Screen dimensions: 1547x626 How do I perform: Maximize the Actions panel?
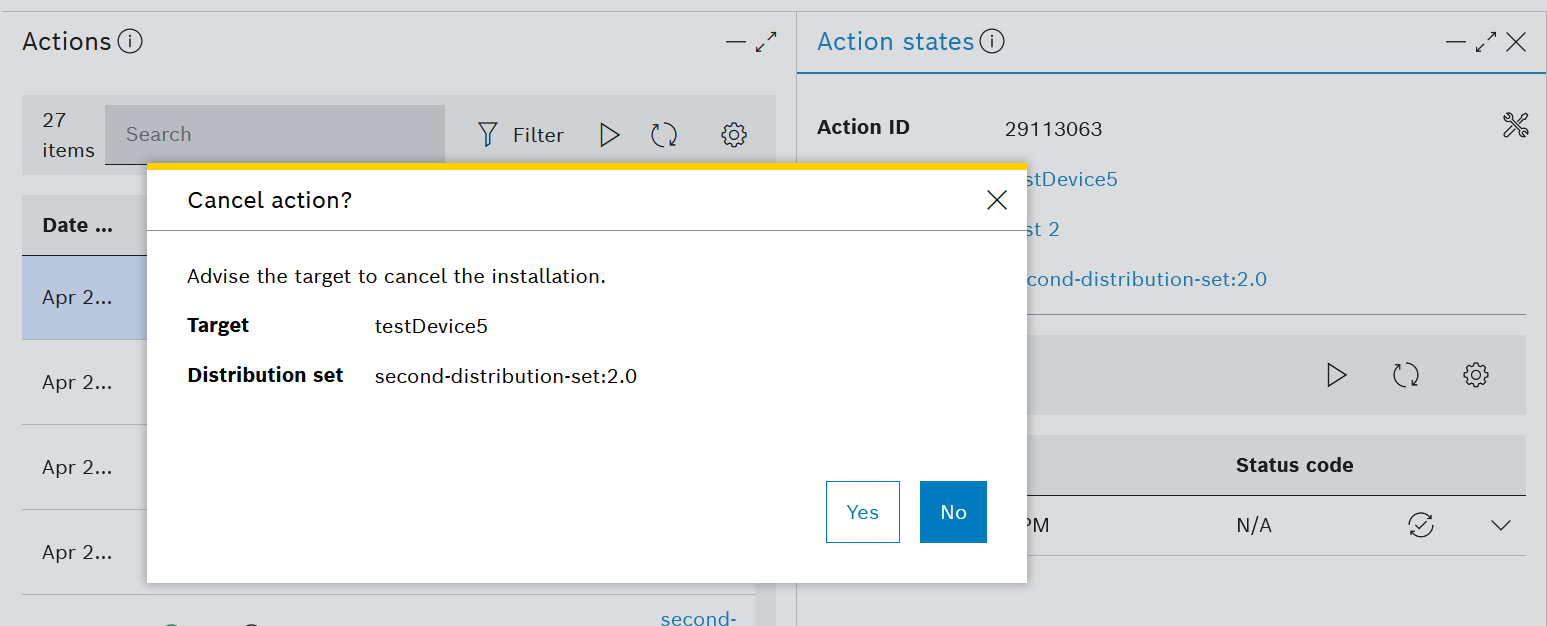click(x=766, y=42)
